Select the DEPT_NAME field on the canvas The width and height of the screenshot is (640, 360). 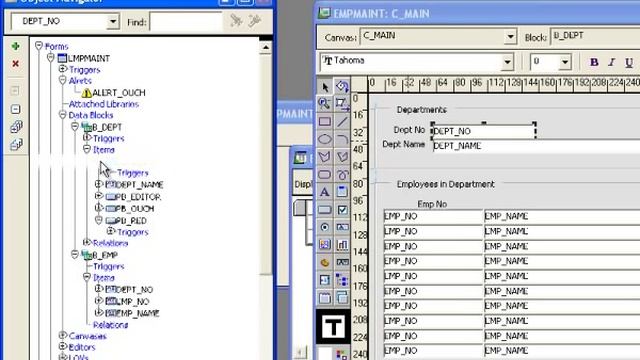point(536,146)
